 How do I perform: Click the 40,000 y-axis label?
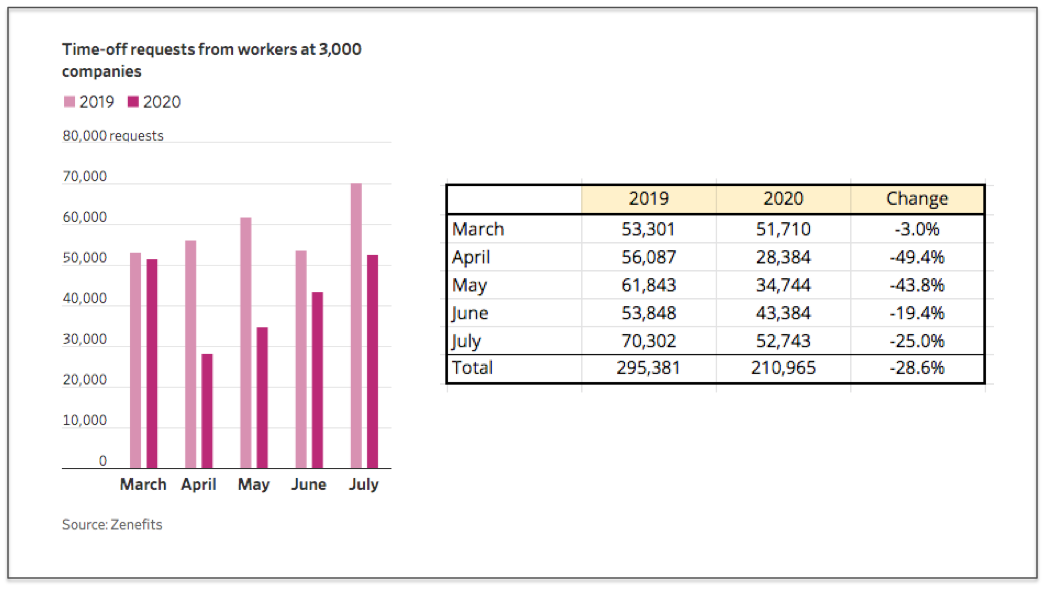(84, 298)
